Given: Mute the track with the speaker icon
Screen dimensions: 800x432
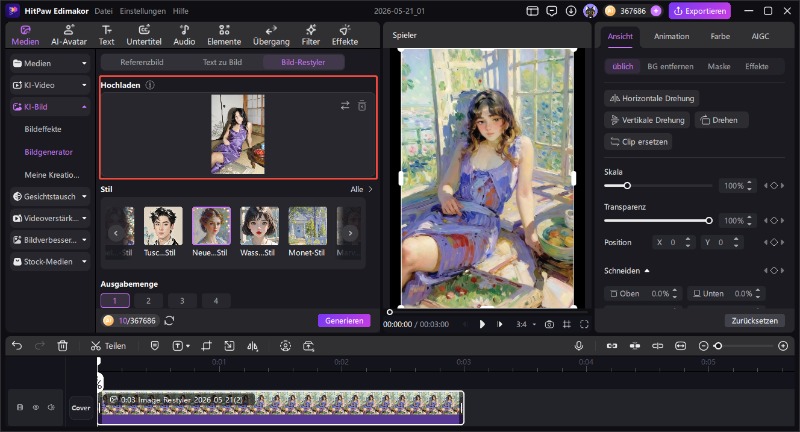Looking at the screenshot, I should point(51,408).
